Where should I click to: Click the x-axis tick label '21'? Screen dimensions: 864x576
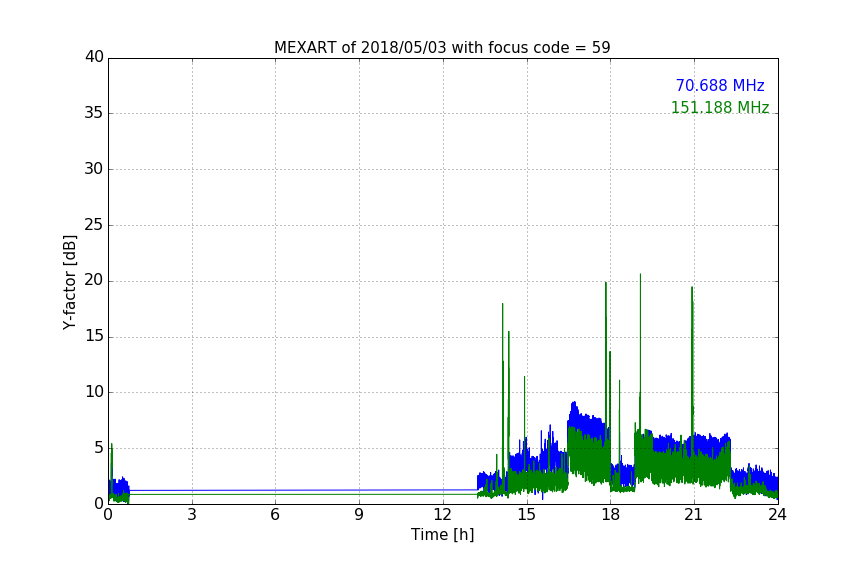click(694, 515)
